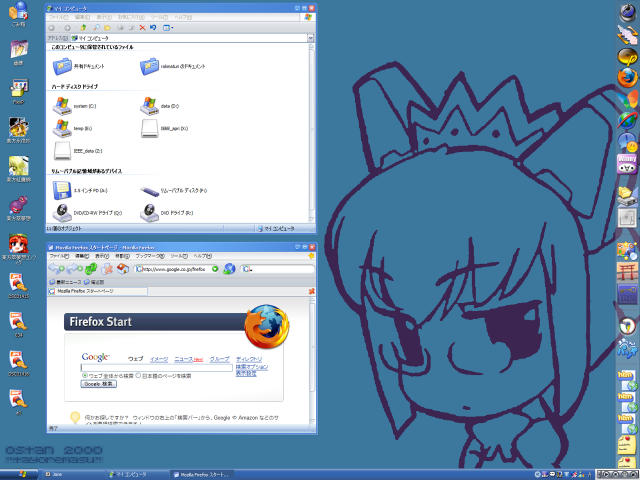Select IEEE_data (Z:) drive icon
This screenshot has width=640, height=480.
pos(62,151)
